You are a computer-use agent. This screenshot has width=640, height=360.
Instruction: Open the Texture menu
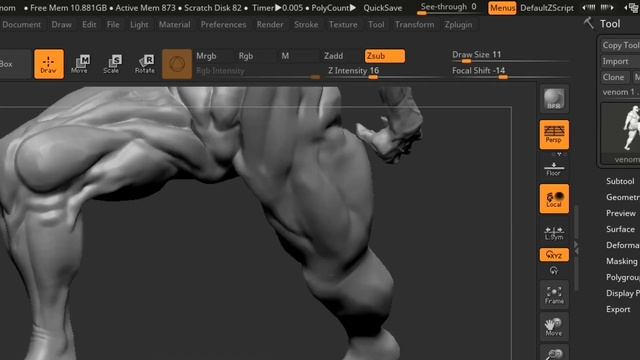click(343, 24)
